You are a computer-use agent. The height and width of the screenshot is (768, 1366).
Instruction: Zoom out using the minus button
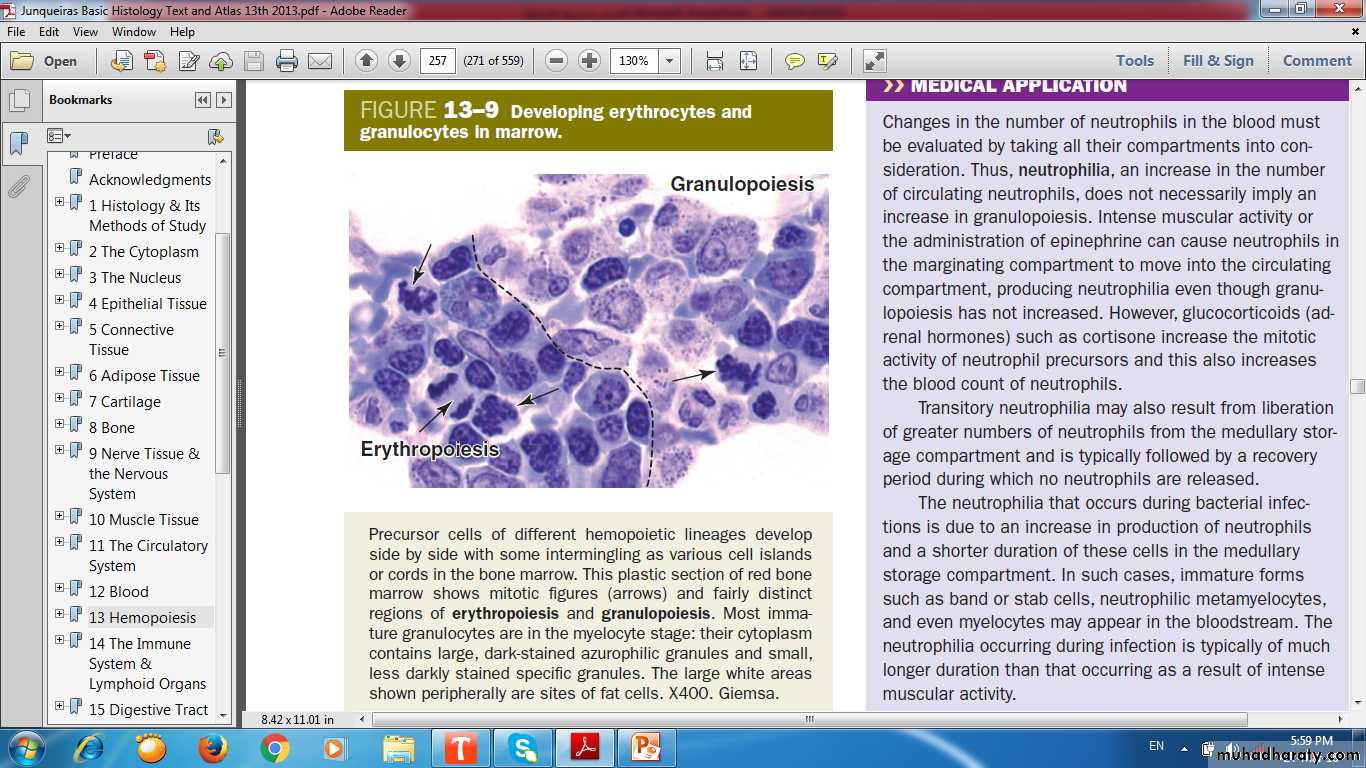[x=557, y=61]
